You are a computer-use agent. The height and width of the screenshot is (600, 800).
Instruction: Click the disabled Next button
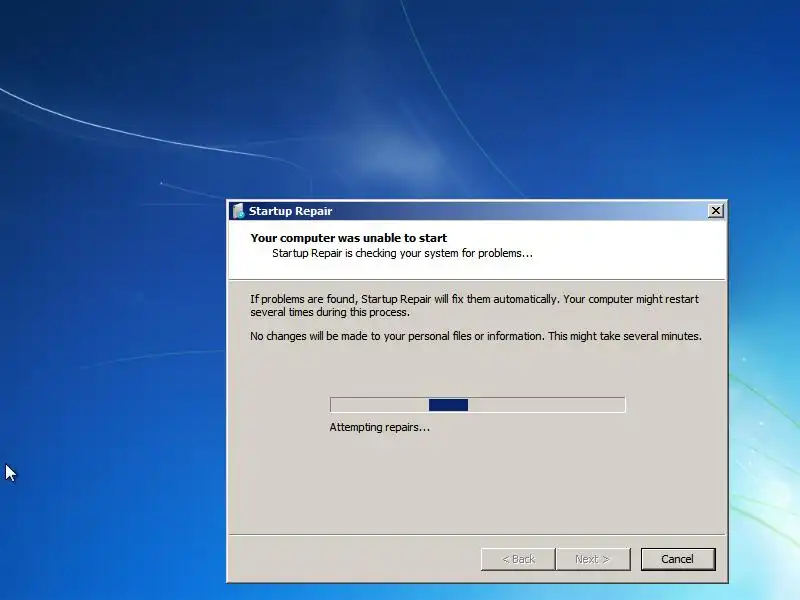tap(593, 559)
